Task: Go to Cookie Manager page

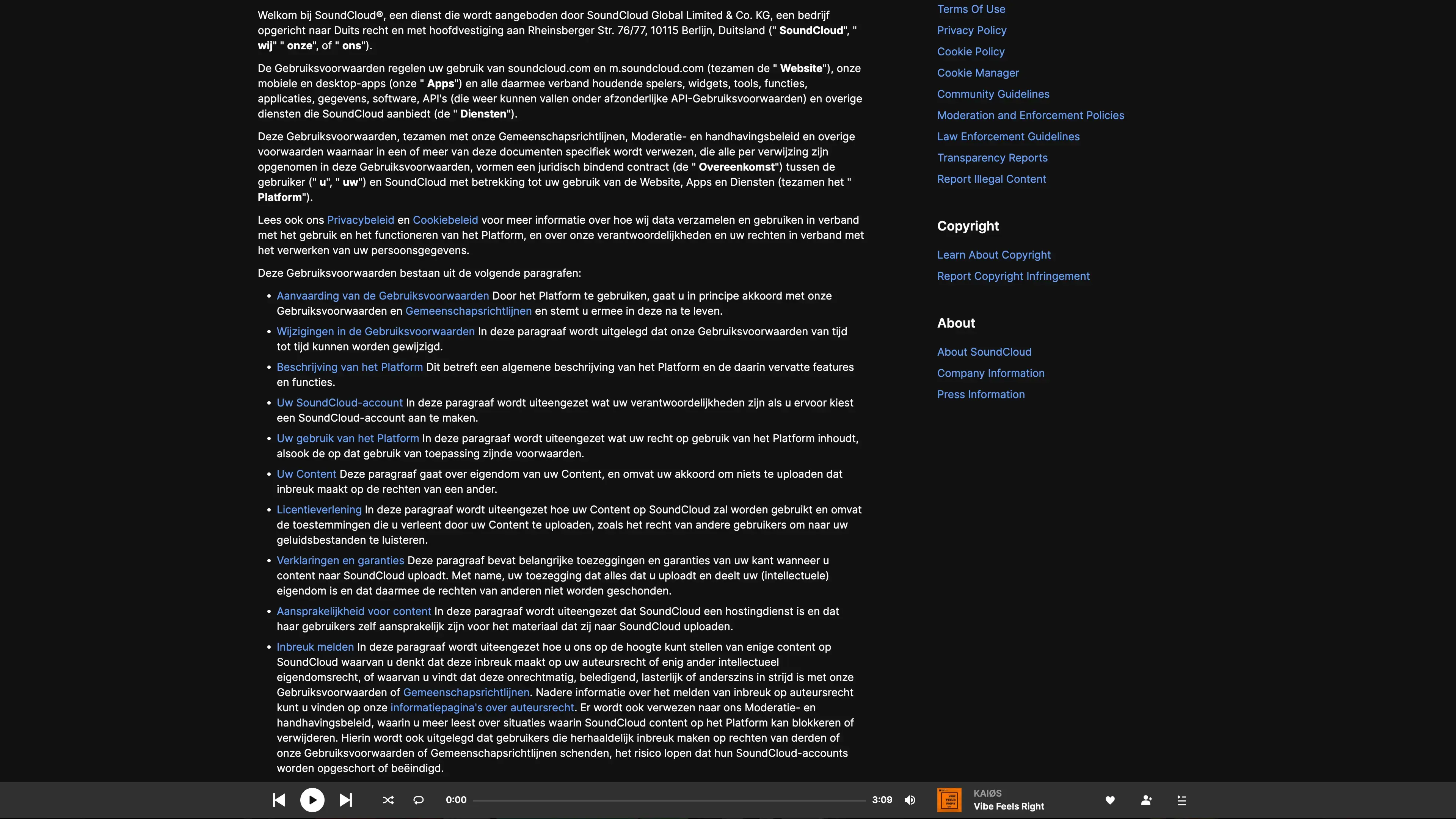Action: click(977, 73)
